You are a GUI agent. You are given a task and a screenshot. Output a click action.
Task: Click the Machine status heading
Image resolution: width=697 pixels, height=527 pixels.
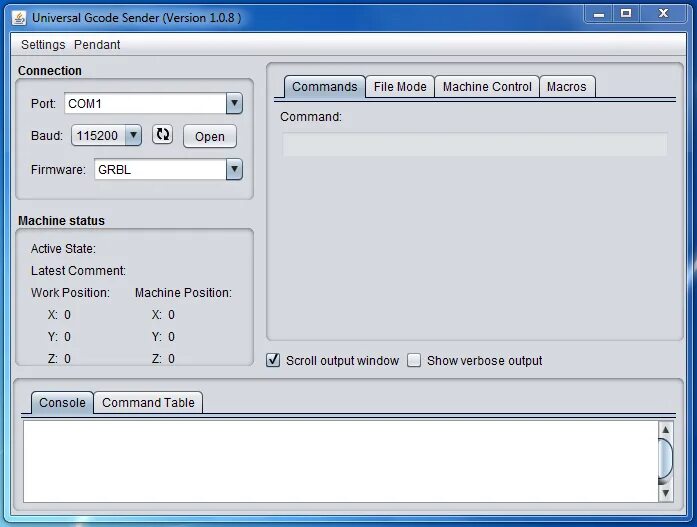coord(61,221)
